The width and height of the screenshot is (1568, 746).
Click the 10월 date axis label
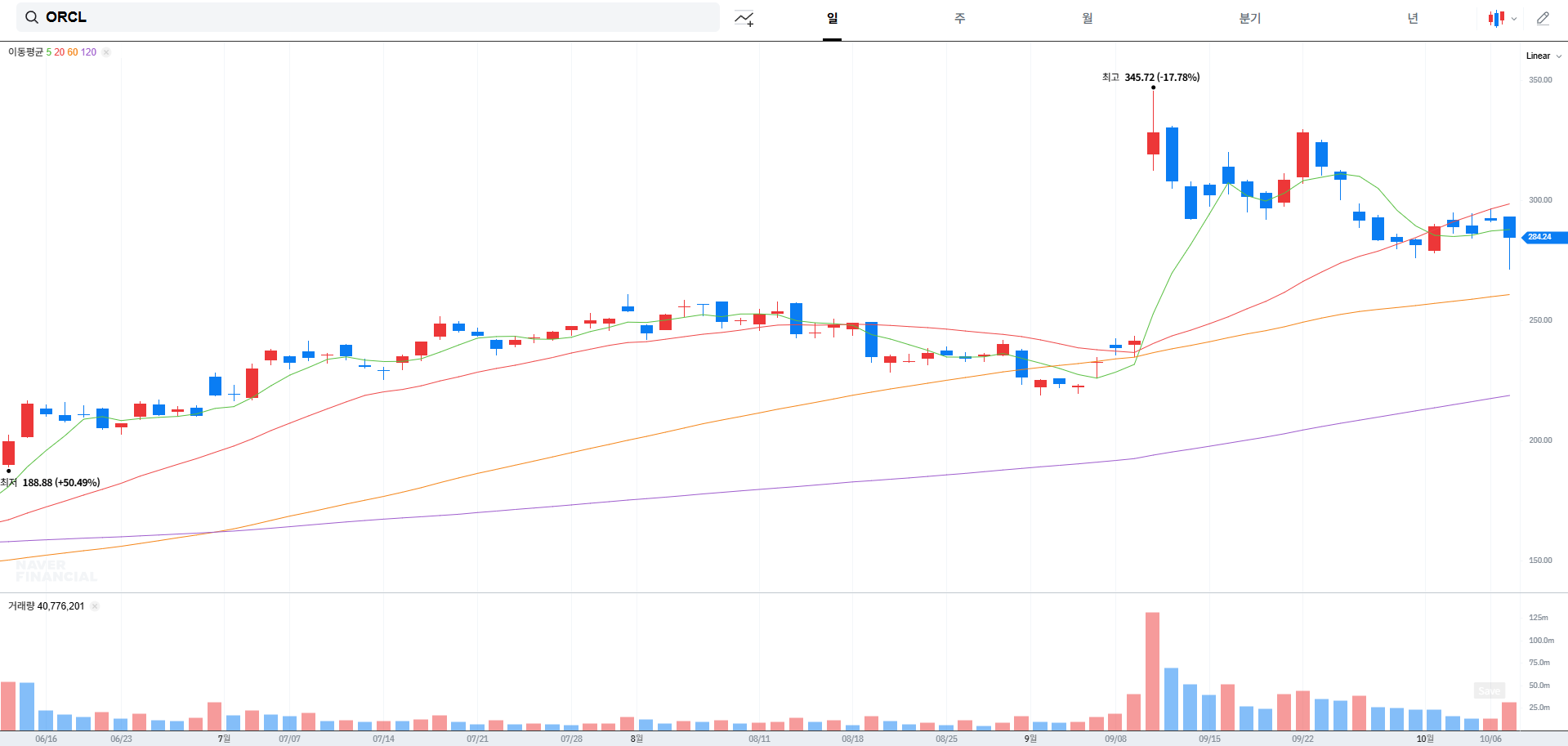[1425, 739]
